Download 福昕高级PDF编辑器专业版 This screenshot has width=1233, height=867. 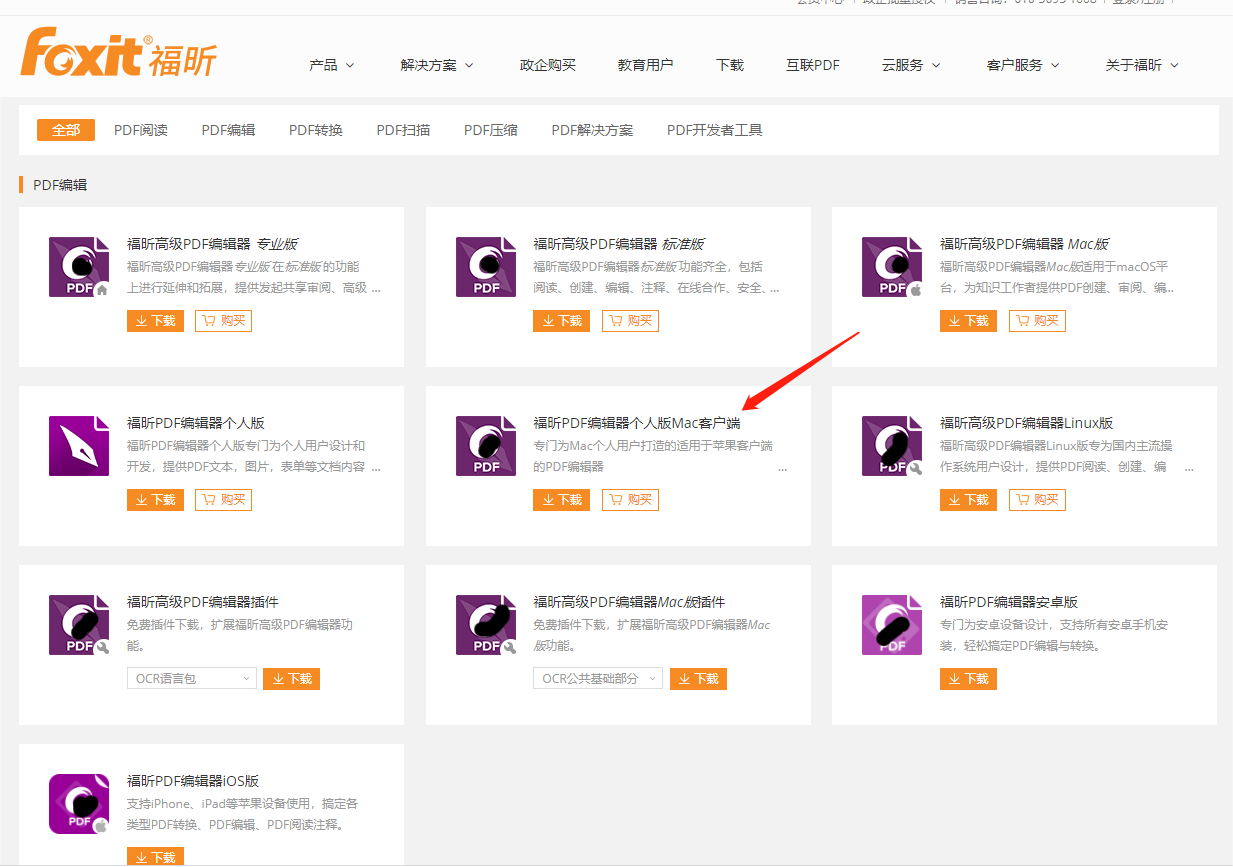click(155, 321)
